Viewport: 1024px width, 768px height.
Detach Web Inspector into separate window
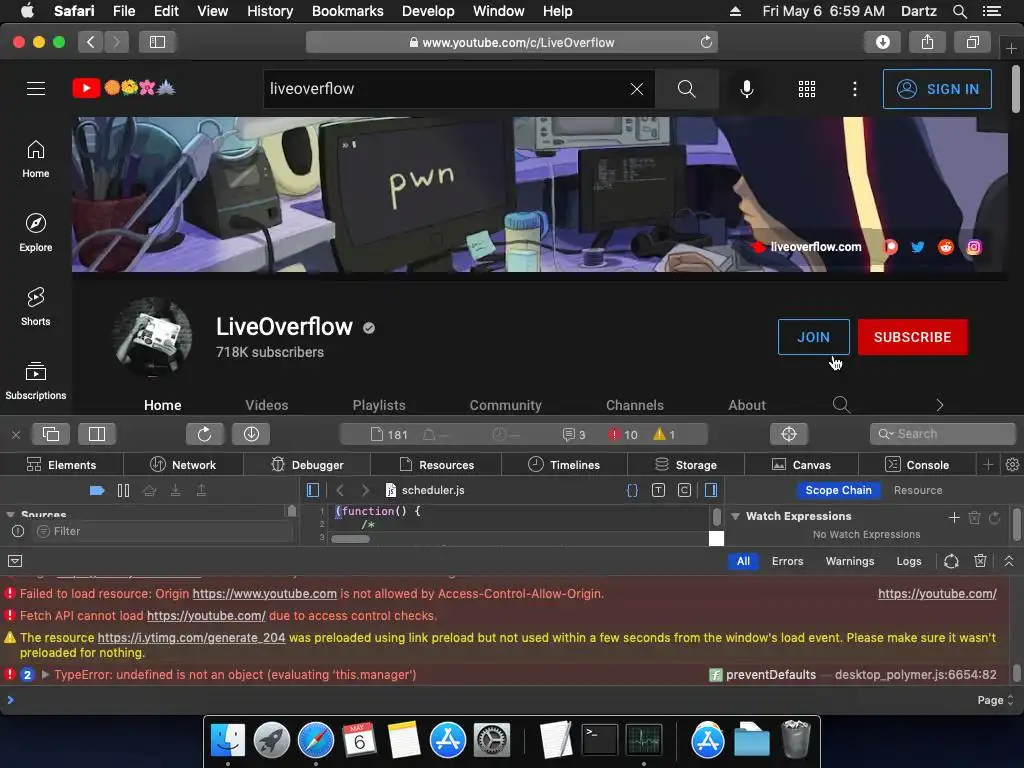pyautogui.click(x=51, y=434)
